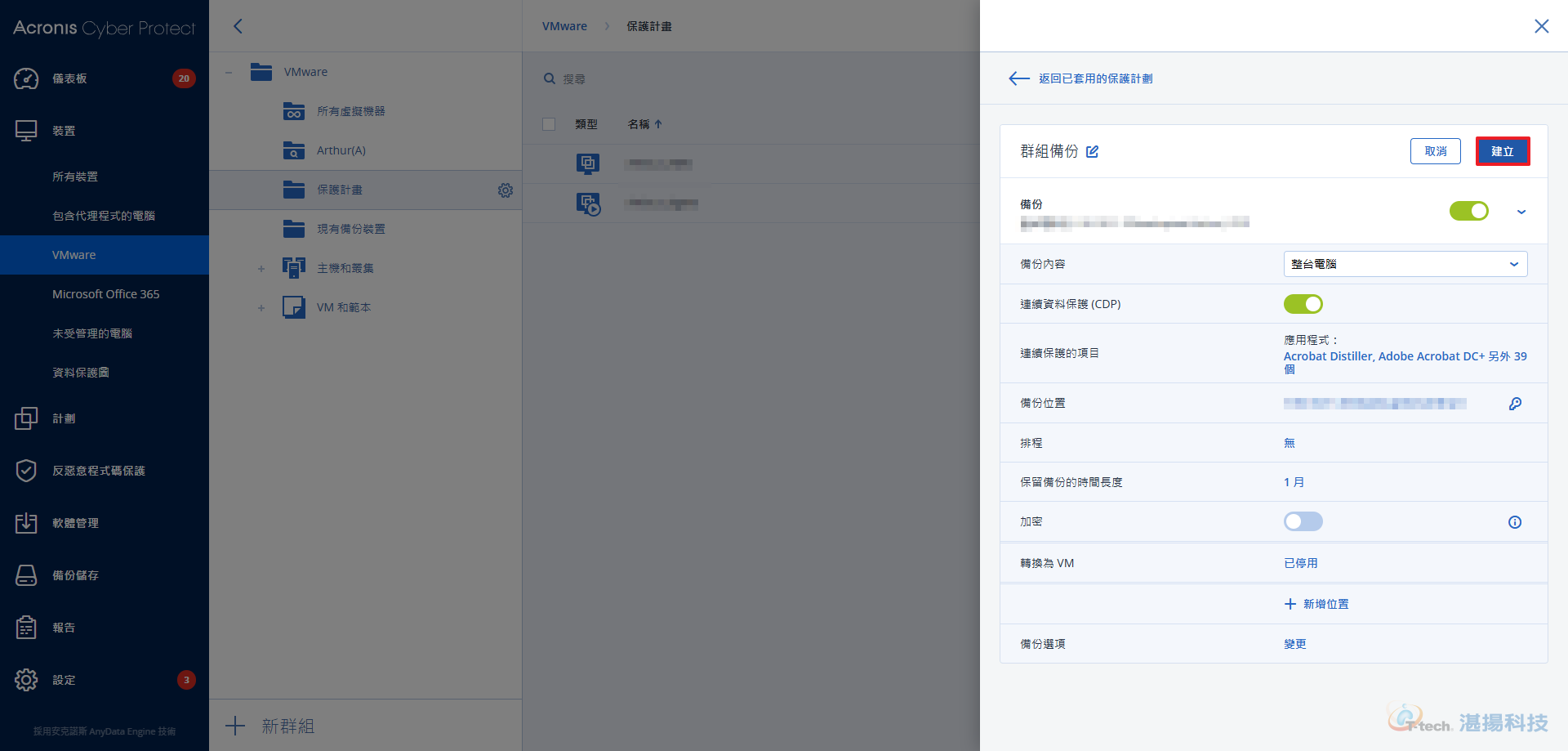Click the 已停用 value for 轉換為 VM
The height and width of the screenshot is (751, 1568).
[x=1301, y=563]
